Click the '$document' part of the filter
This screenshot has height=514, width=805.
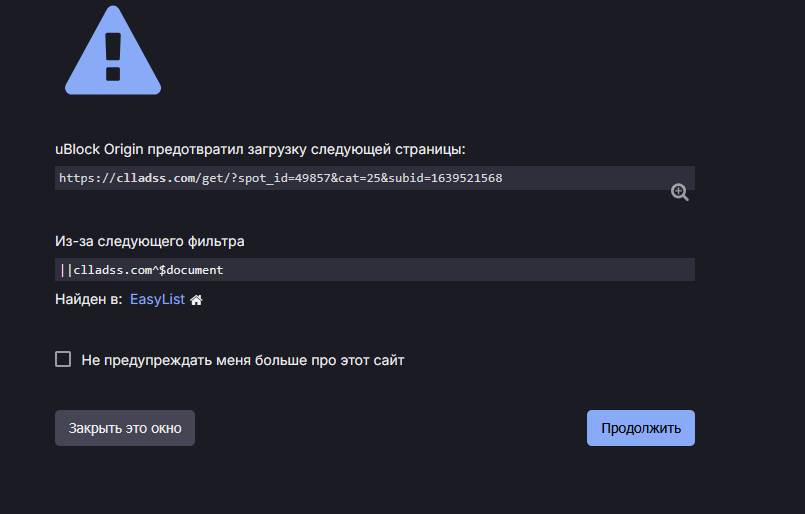pyautogui.click(x=191, y=270)
